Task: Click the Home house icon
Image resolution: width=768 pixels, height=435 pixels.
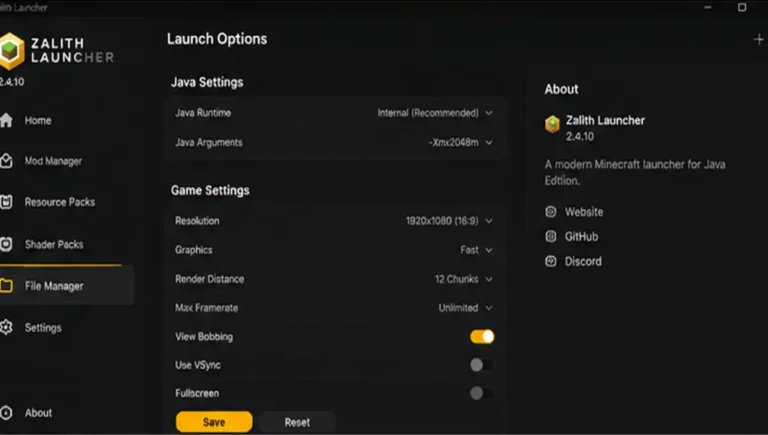Action: pyautogui.click(x=6, y=120)
